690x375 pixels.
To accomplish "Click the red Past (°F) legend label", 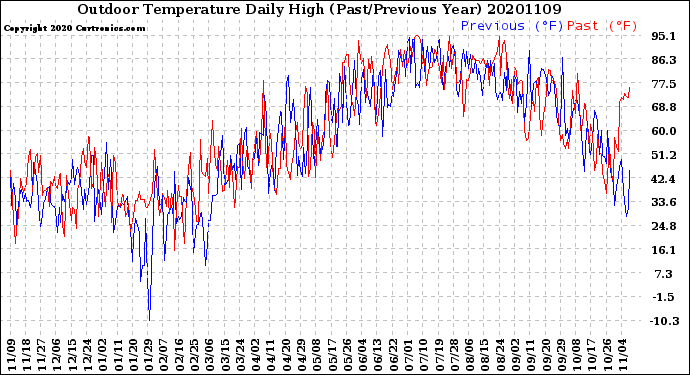I will (602, 26).
